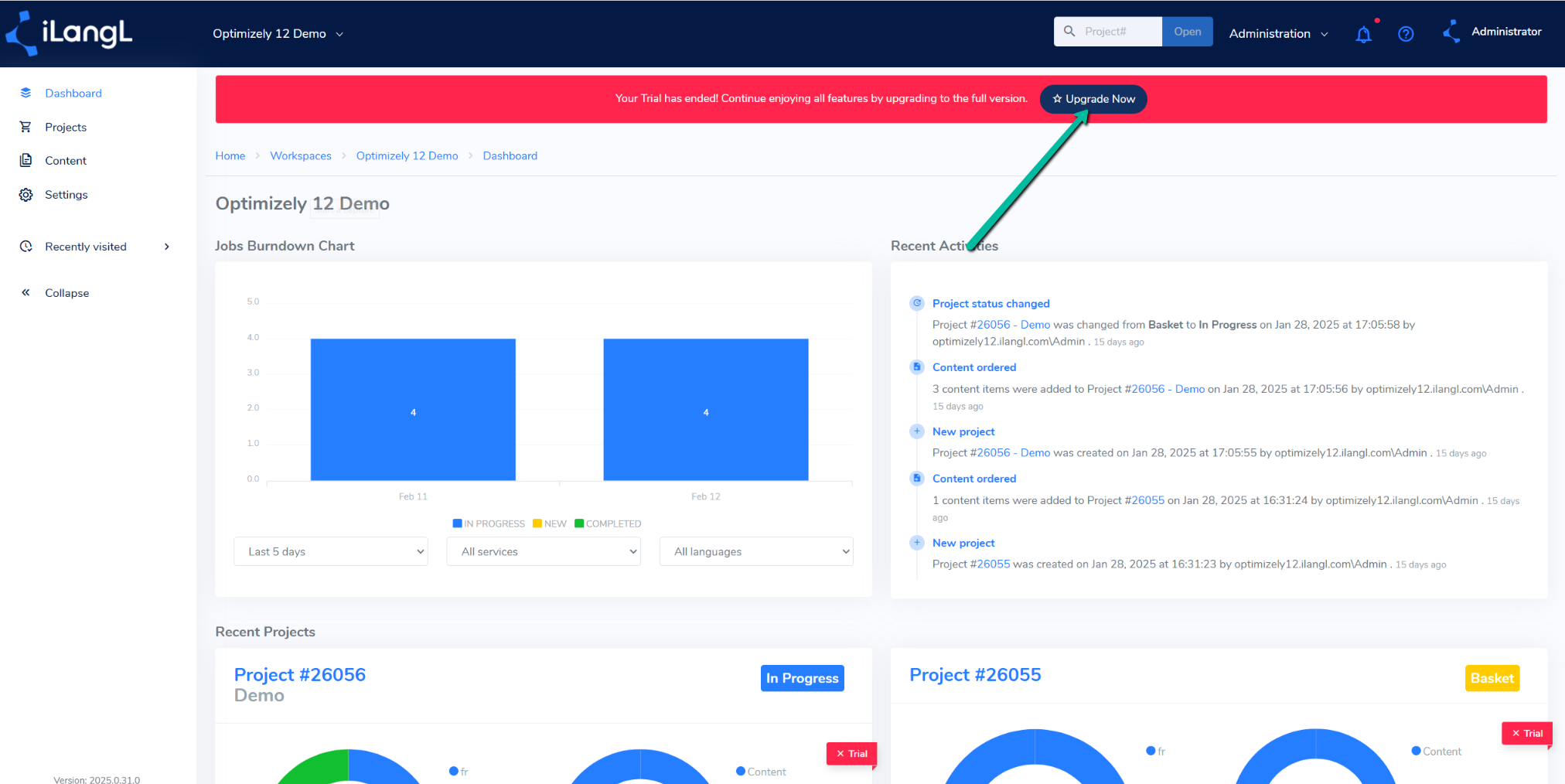Click the In Progress status badge

(x=802, y=678)
